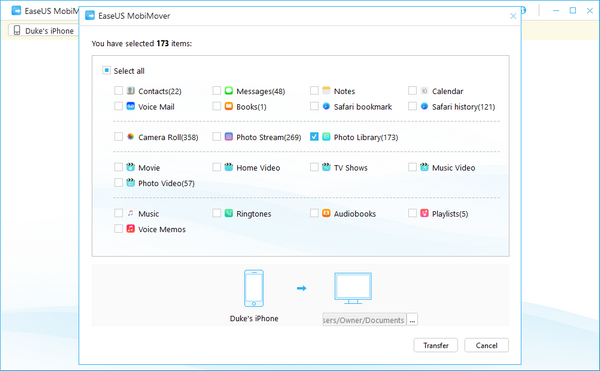Click the Movie clapperboard icon
This screenshot has width=600, height=371.
tap(130, 167)
